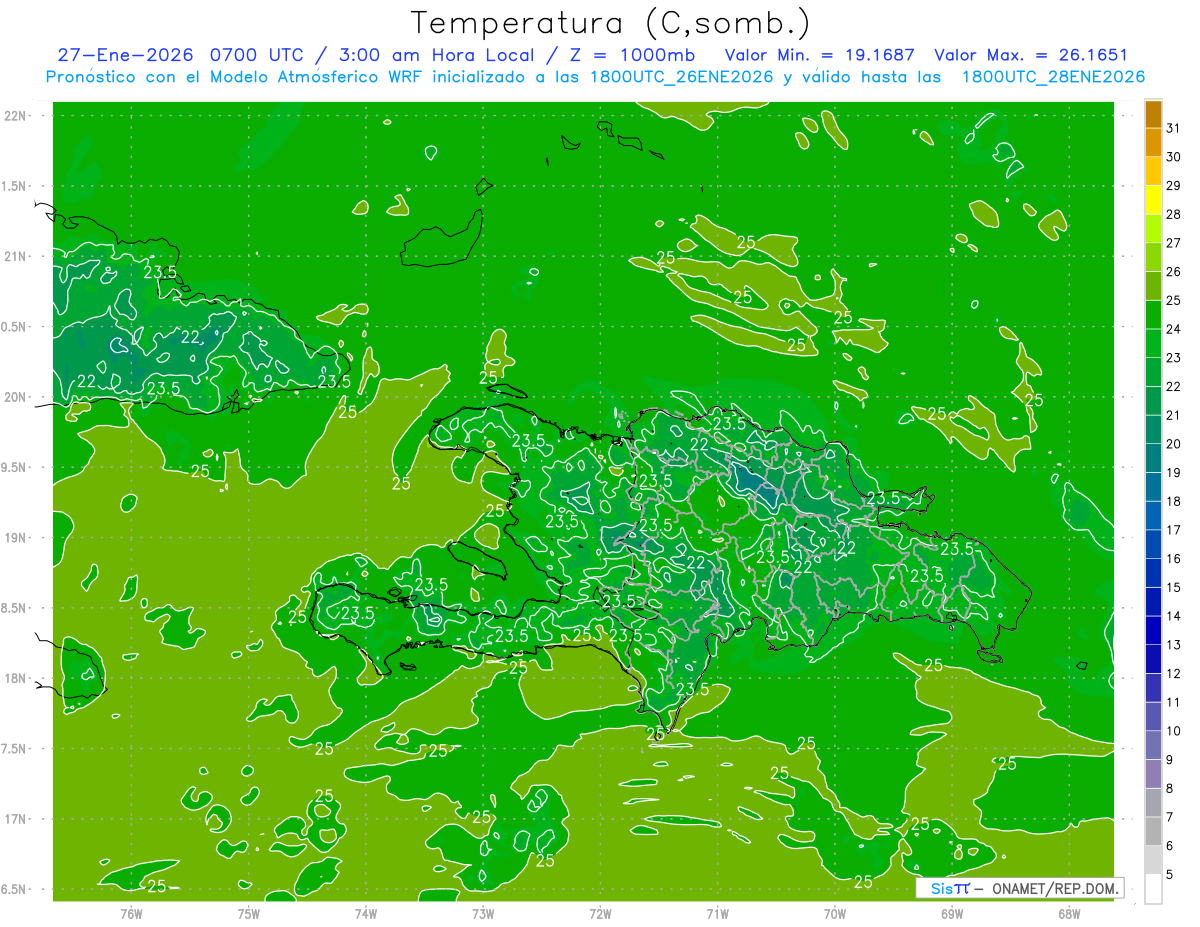Select the 'Valor Min. = 19.1687' readout
Image resolution: width=1200 pixels, height=927 pixels.
point(819,56)
